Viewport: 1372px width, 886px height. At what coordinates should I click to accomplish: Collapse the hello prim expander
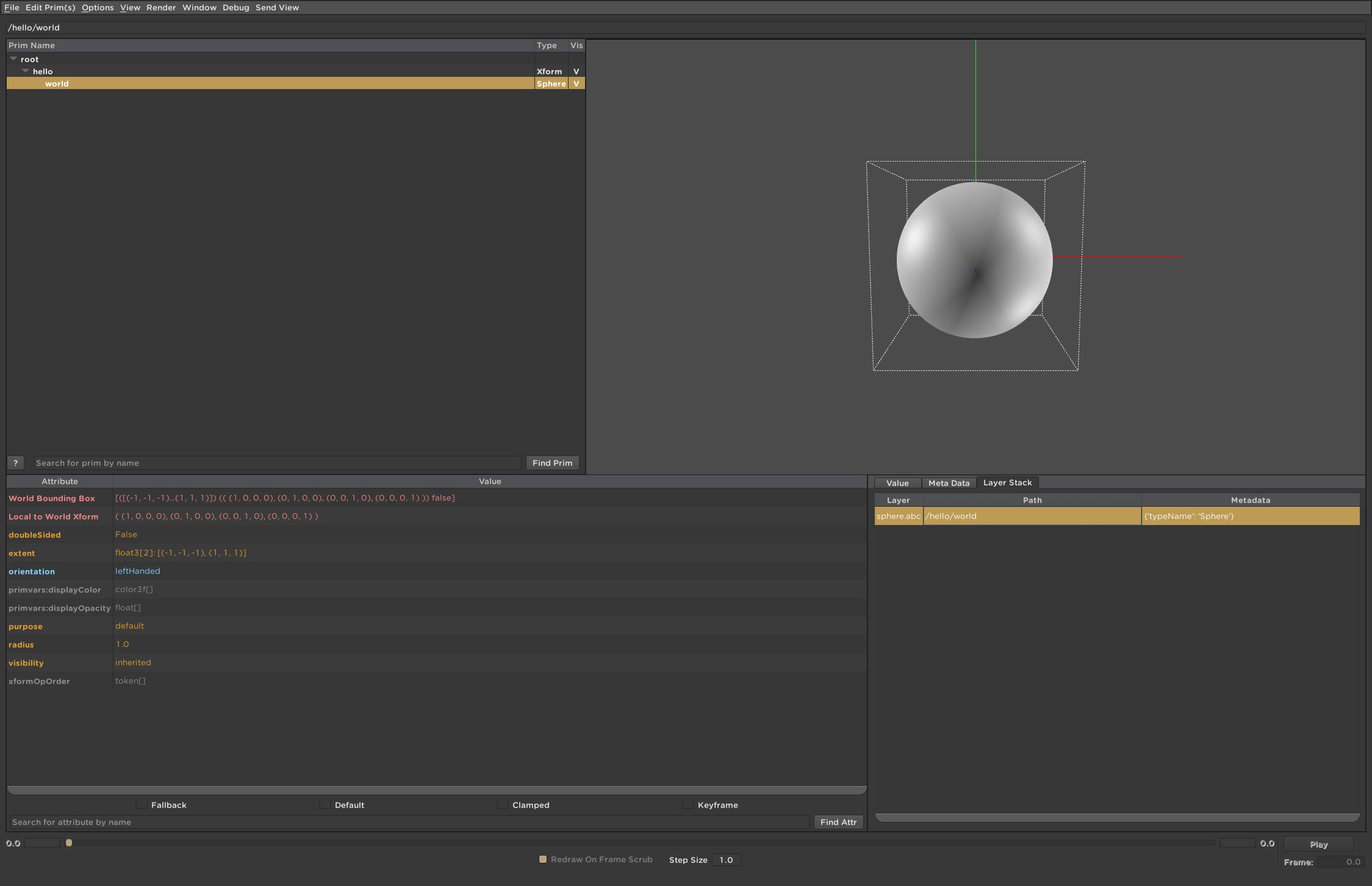pos(26,71)
